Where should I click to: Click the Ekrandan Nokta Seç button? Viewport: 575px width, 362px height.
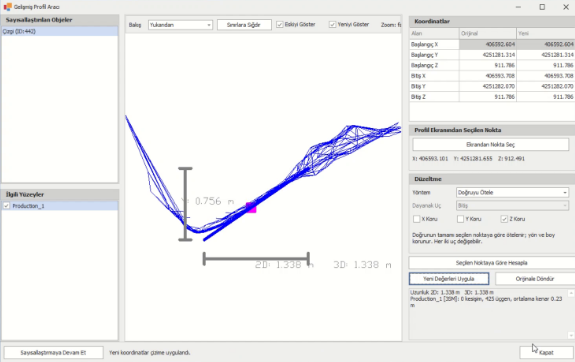[491, 145]
